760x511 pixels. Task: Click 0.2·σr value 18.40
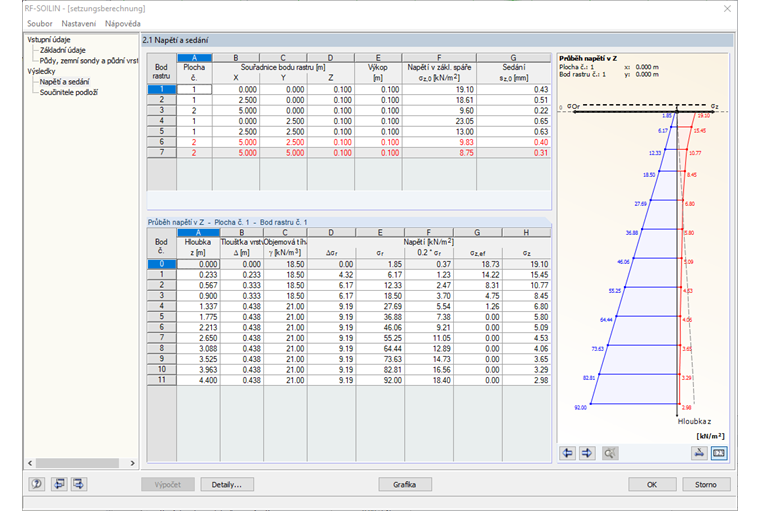[x=428, y=380]
